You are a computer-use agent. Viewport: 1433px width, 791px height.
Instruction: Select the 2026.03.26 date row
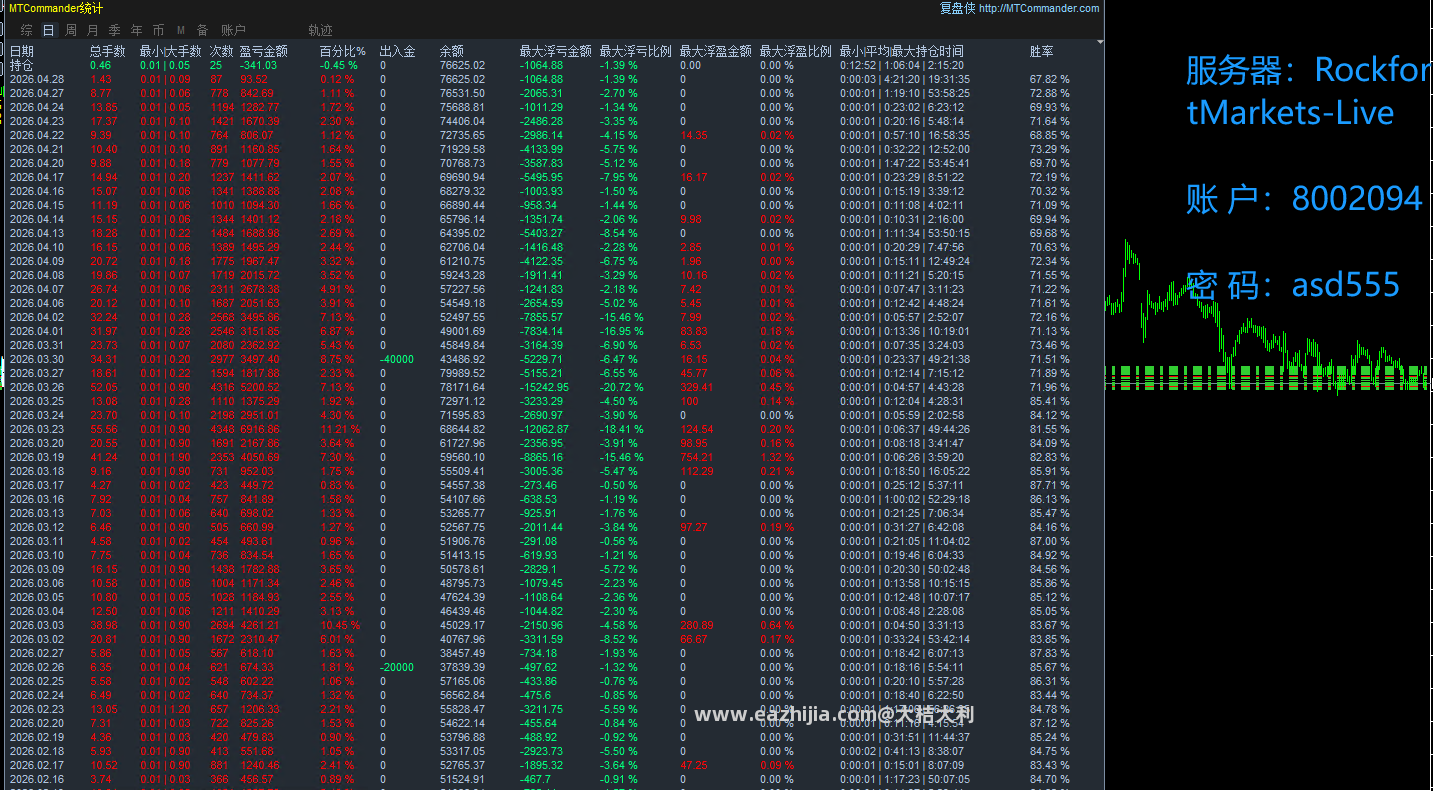click(x=37, y=387)
